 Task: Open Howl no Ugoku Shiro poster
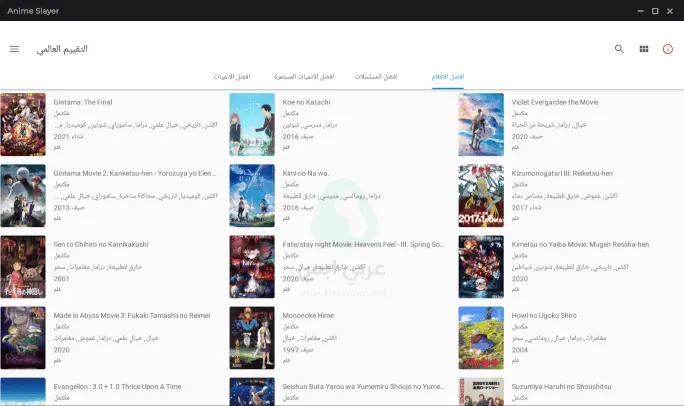[481, 338]
